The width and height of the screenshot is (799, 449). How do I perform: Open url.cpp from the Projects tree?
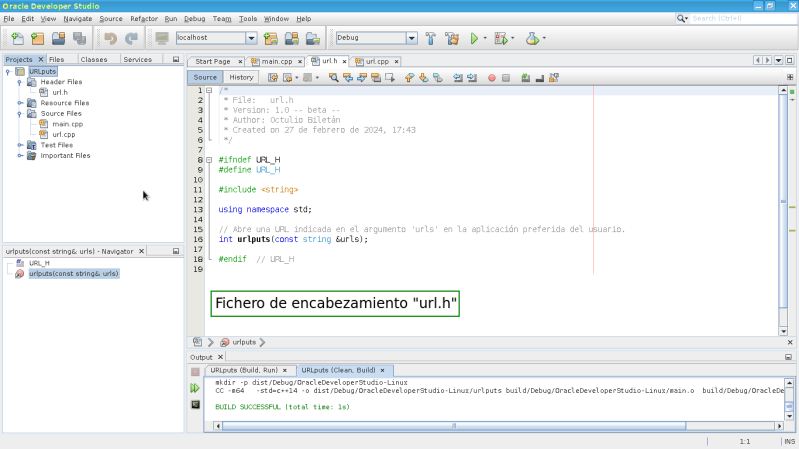[63, 134]
